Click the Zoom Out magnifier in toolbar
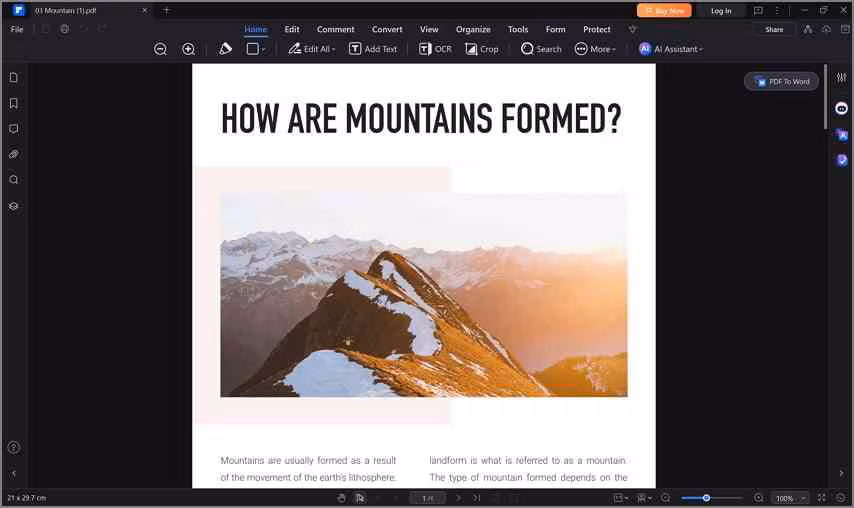The width and height of the screenshot is (854, 508). click(x=160, y=49)
